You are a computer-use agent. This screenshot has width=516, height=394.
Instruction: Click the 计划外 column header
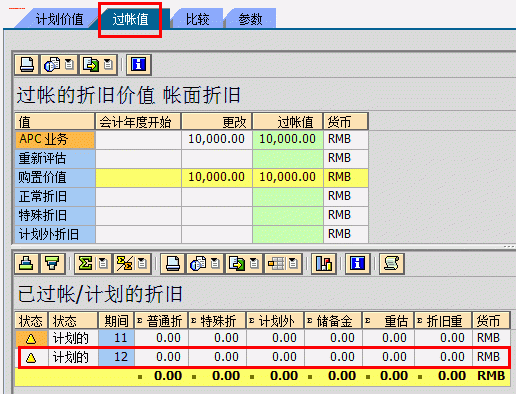275,321
